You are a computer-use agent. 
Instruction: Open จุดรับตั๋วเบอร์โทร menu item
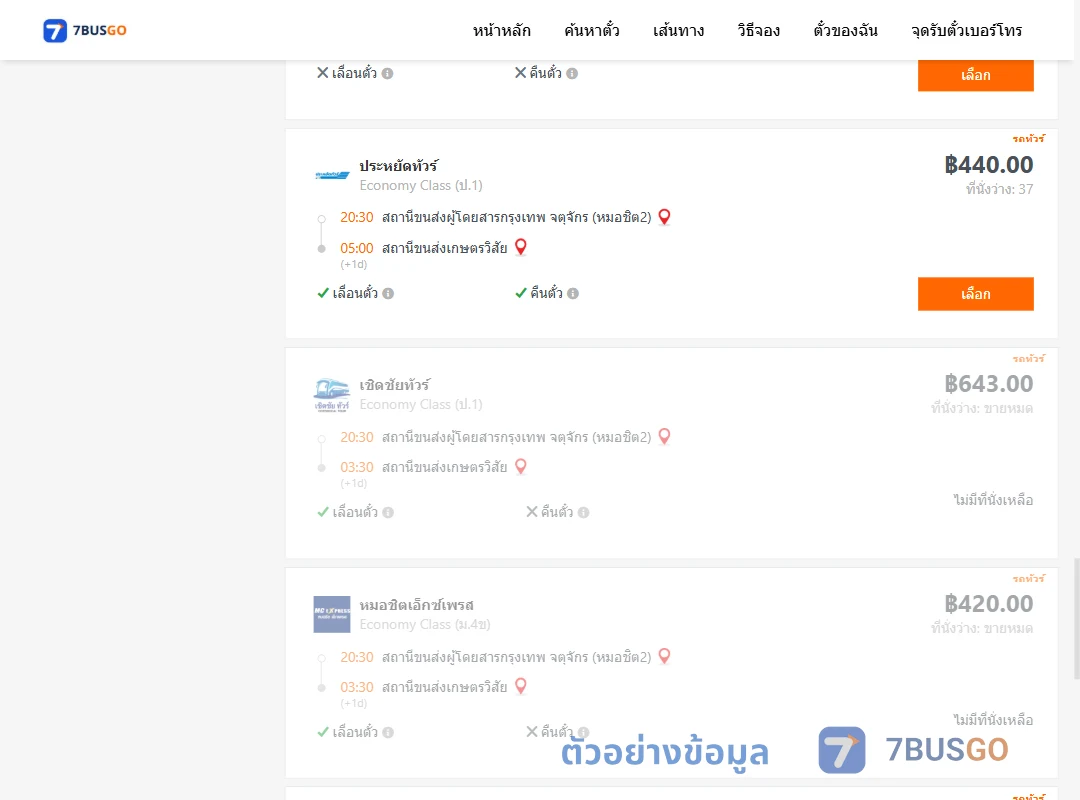point(966,30)
